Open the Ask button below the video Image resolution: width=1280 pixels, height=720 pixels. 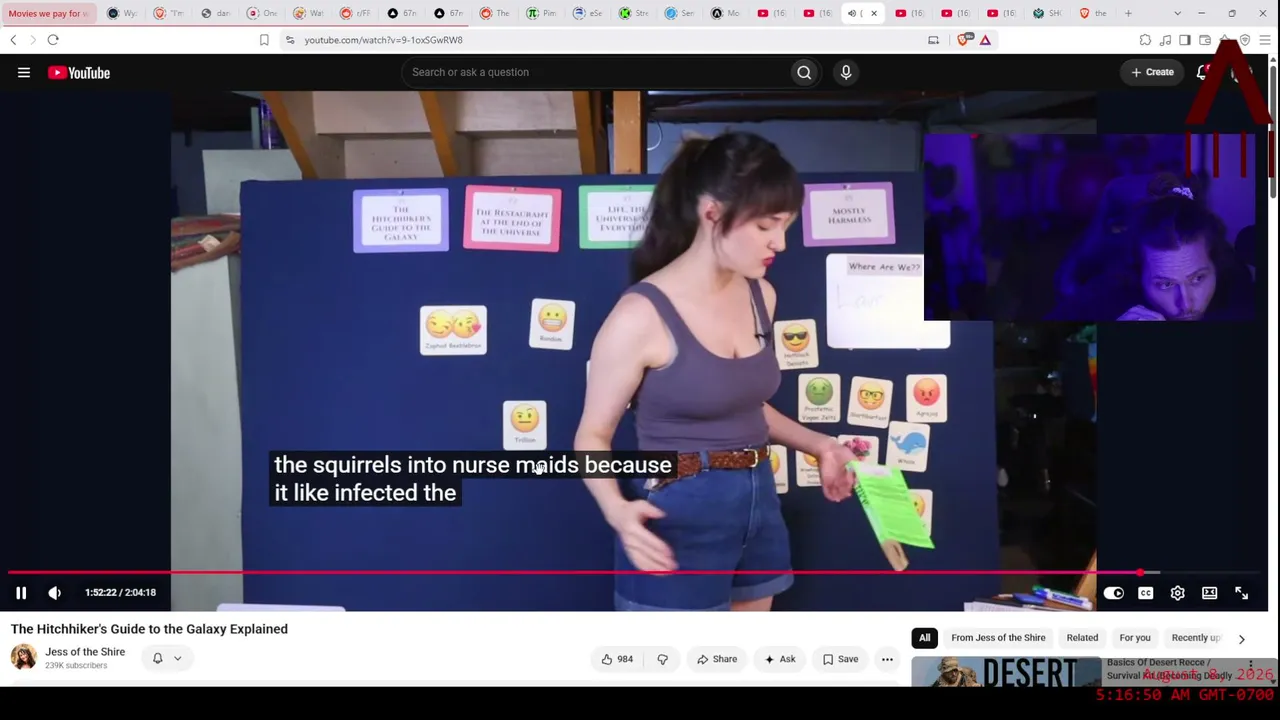point(780,659)
